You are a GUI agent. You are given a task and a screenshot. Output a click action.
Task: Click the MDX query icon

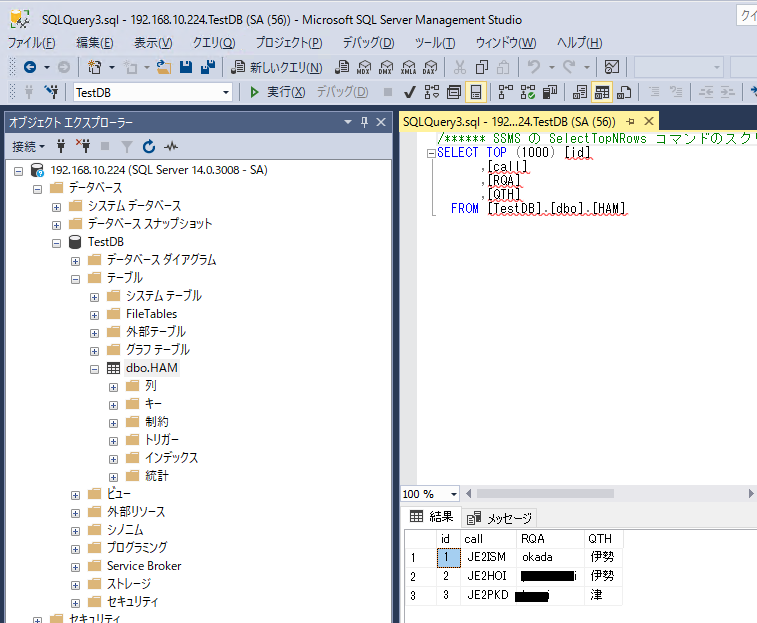coord(363,67)
